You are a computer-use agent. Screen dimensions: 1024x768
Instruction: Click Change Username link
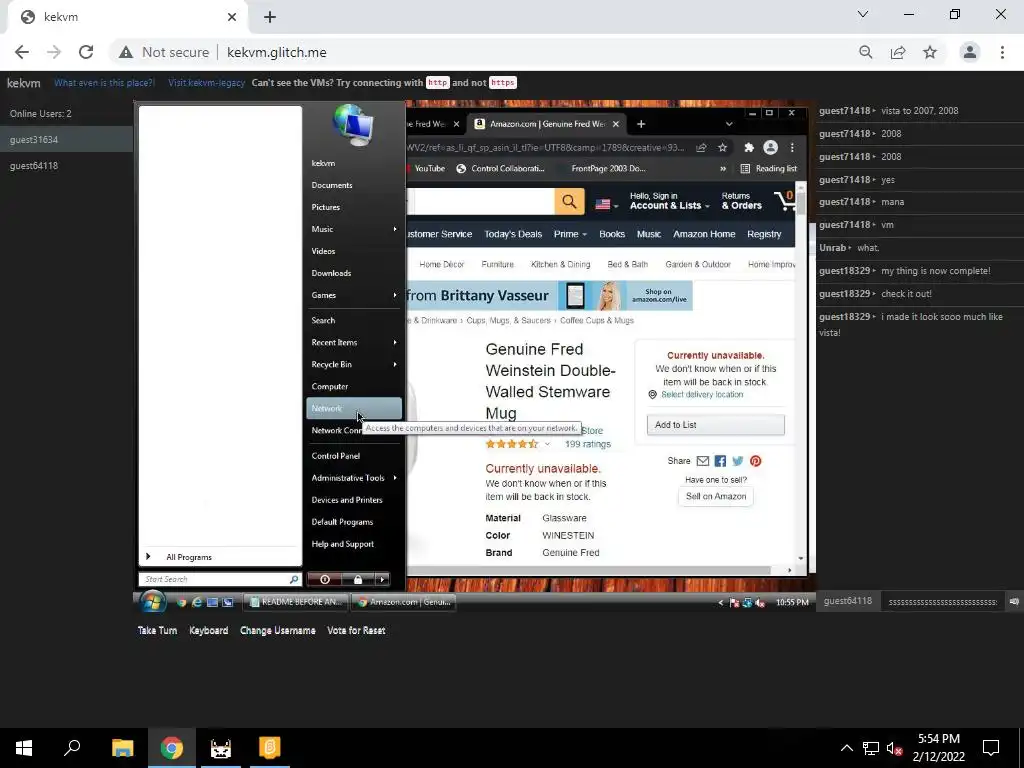click(x=278, y=630)
